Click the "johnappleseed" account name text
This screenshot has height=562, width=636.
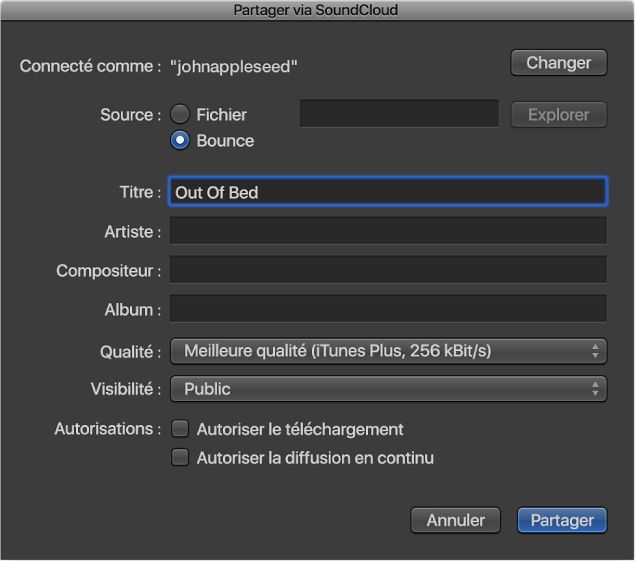tap(234, 67)
